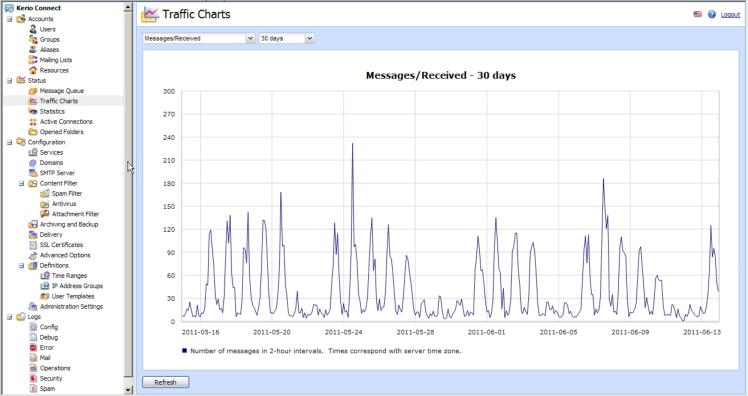Viewport: 748px width, 396px height.
Task: Open the Users icon under Accounts
Action: (x=33, y=29)
